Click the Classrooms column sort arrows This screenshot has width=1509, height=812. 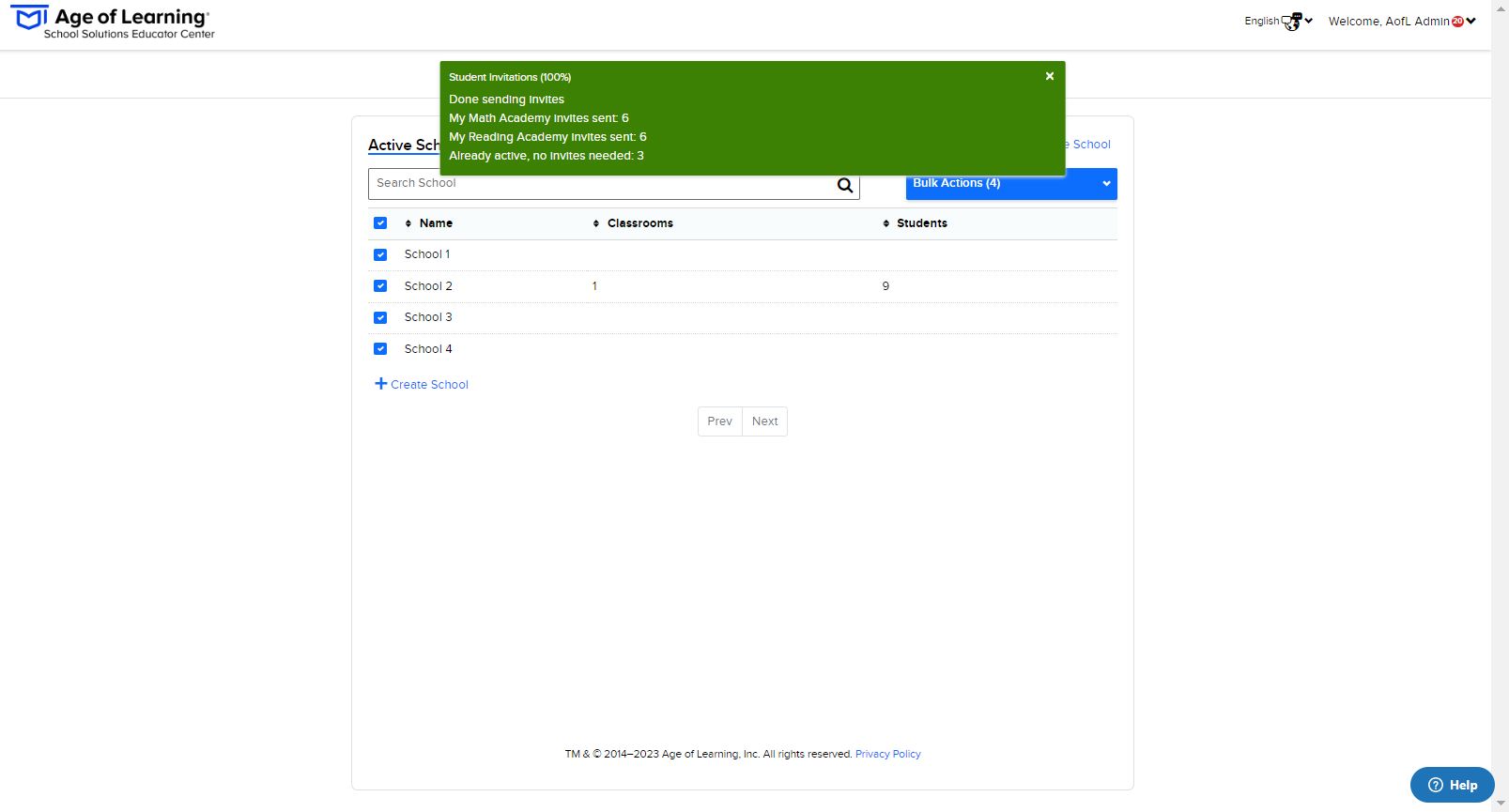[x=595, y=223]
